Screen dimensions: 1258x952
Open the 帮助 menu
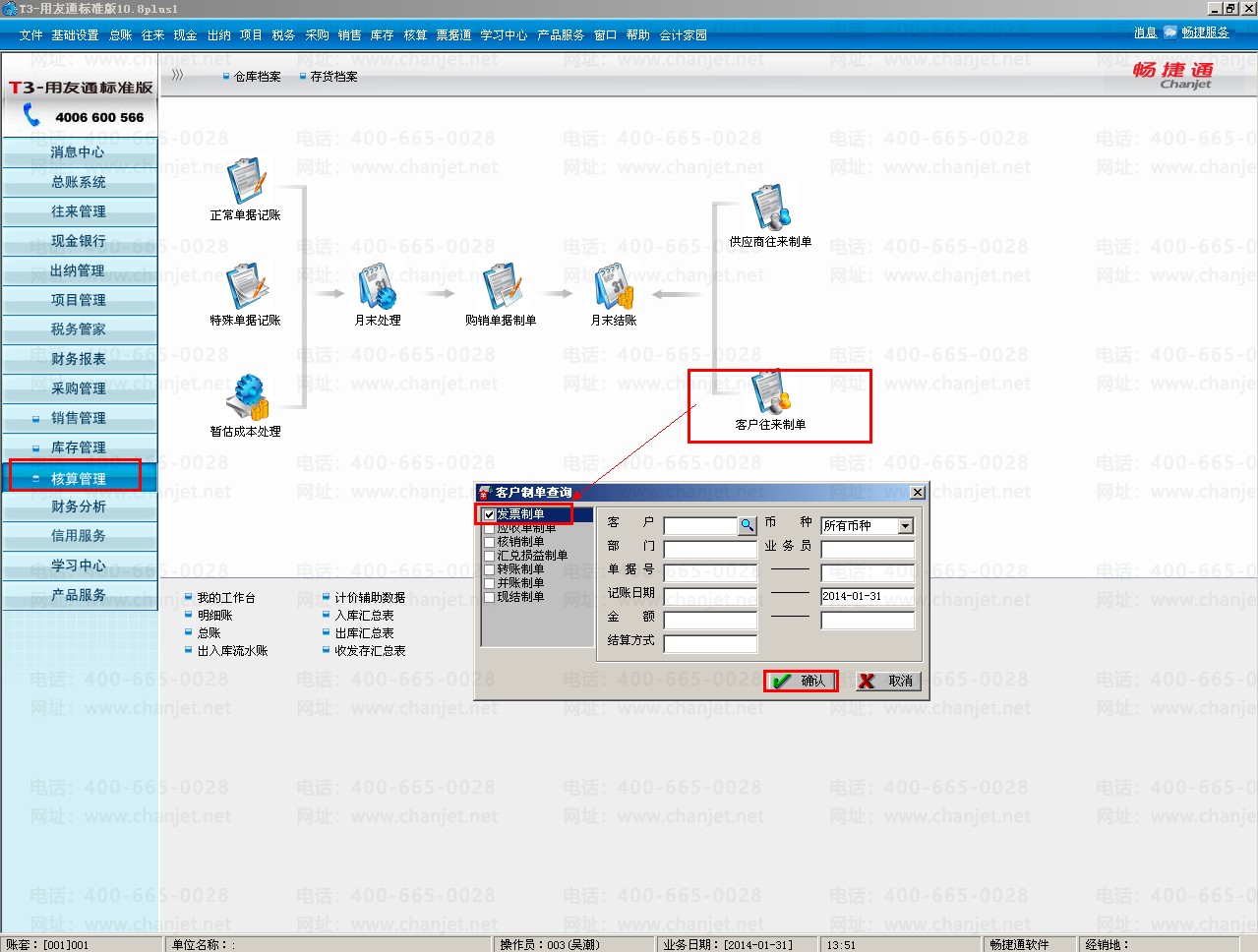coord(638,35)
